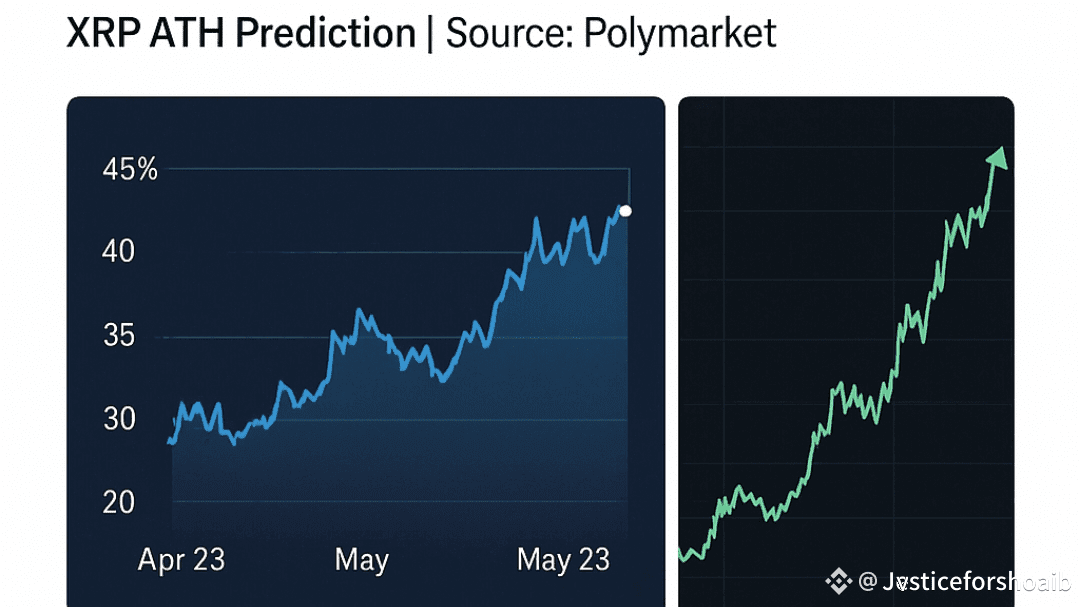Image resolution: width=1080 pixels, height=607 pixels.
Task: Open the @Justiceforshoaib watermark handle
Action: tap(955, 581)
